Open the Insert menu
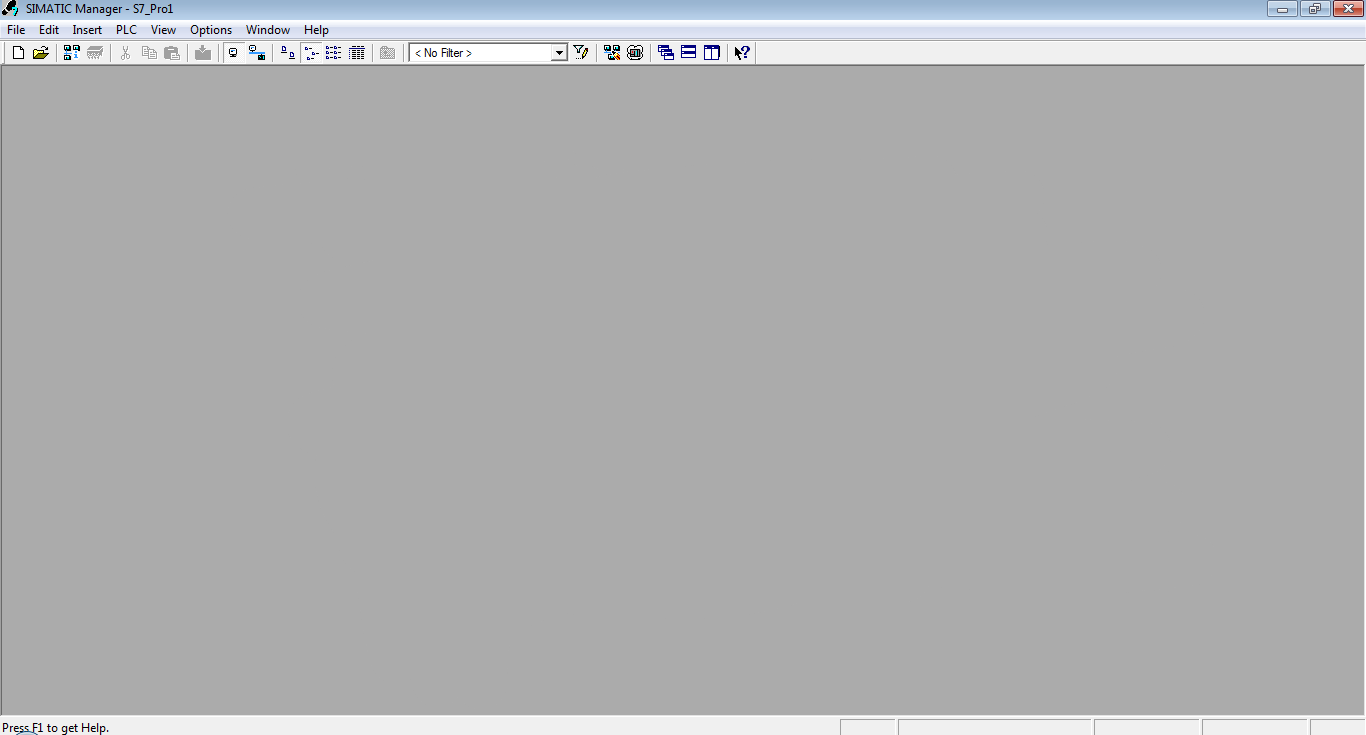The image size is (1366, 735). pyautogui.click(x=87, y=30)
